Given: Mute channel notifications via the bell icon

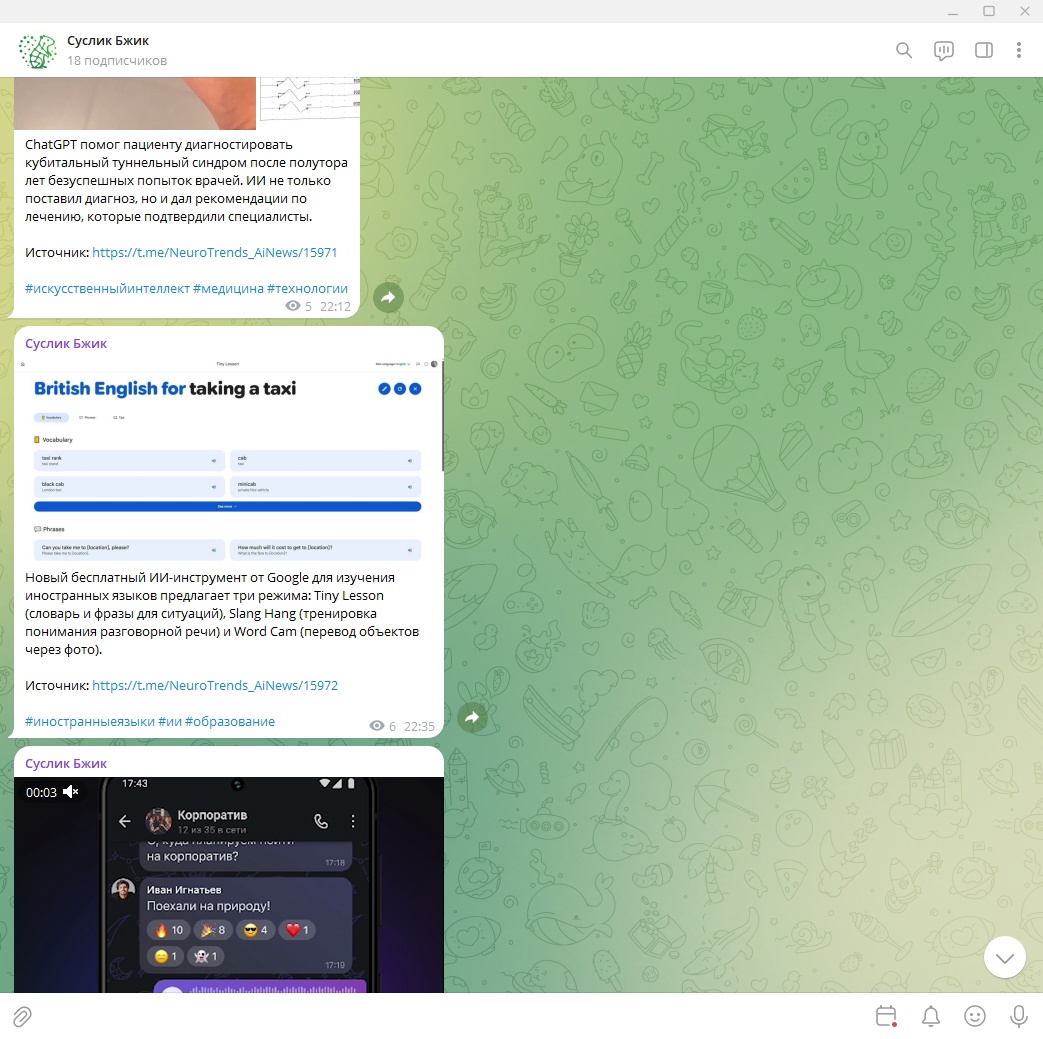Looking at the screenshot, I should pyautogui.click(x=930, y=1016).
